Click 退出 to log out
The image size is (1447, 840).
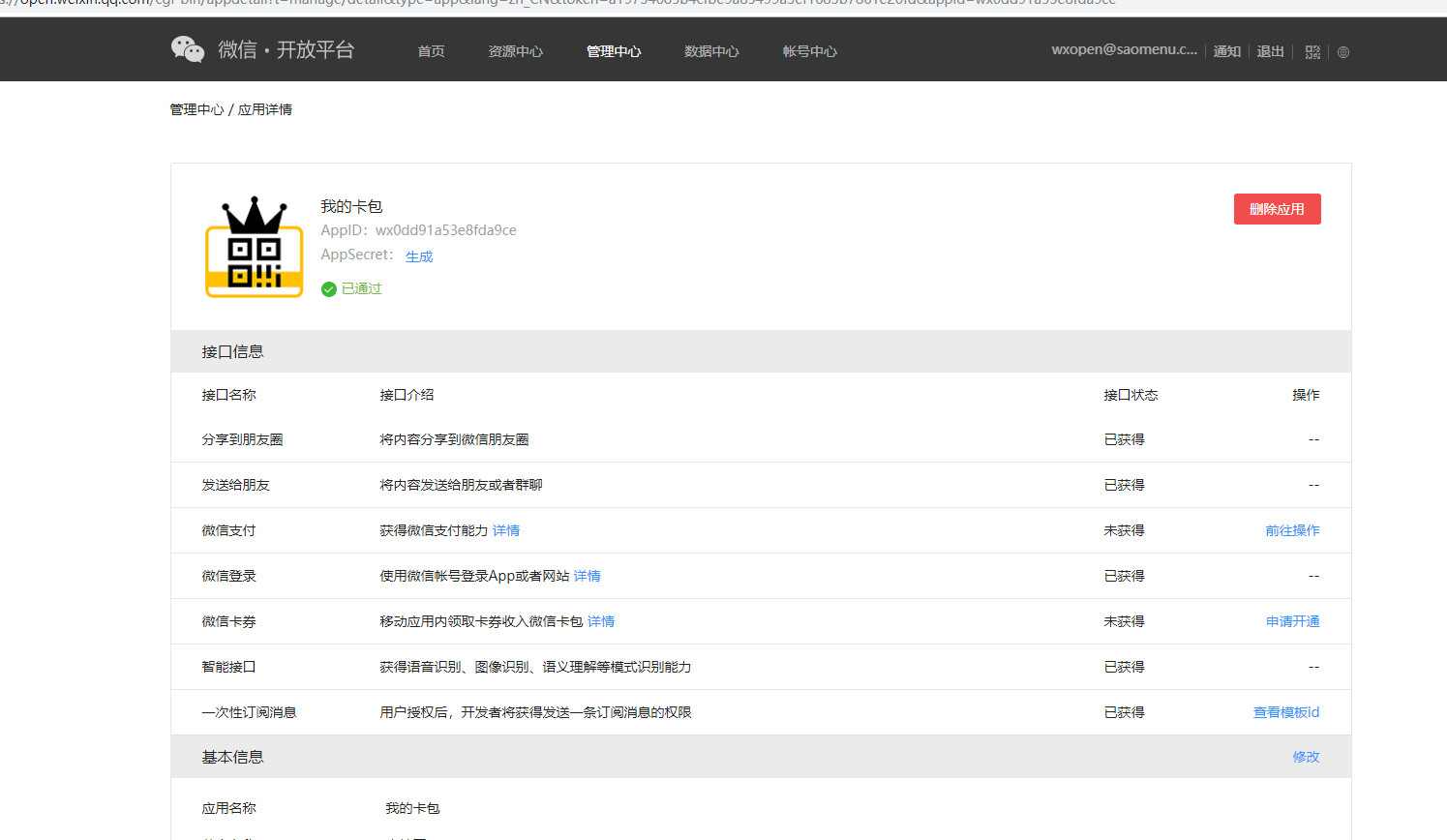(x=1270, y=51)
